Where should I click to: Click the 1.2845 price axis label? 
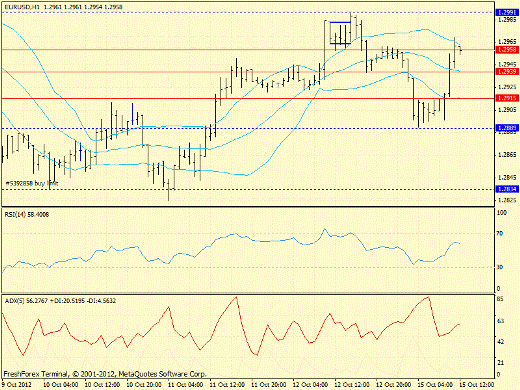[507, 177]
